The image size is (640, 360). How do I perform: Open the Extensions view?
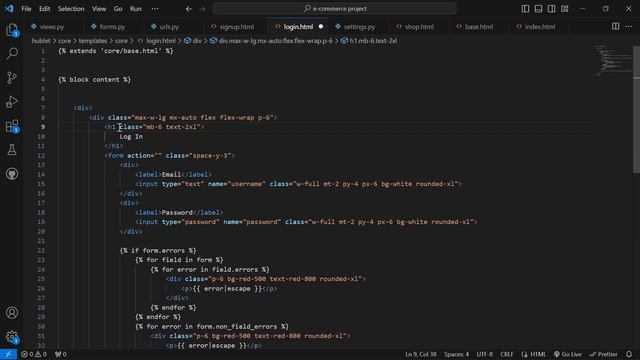point(12,126)
